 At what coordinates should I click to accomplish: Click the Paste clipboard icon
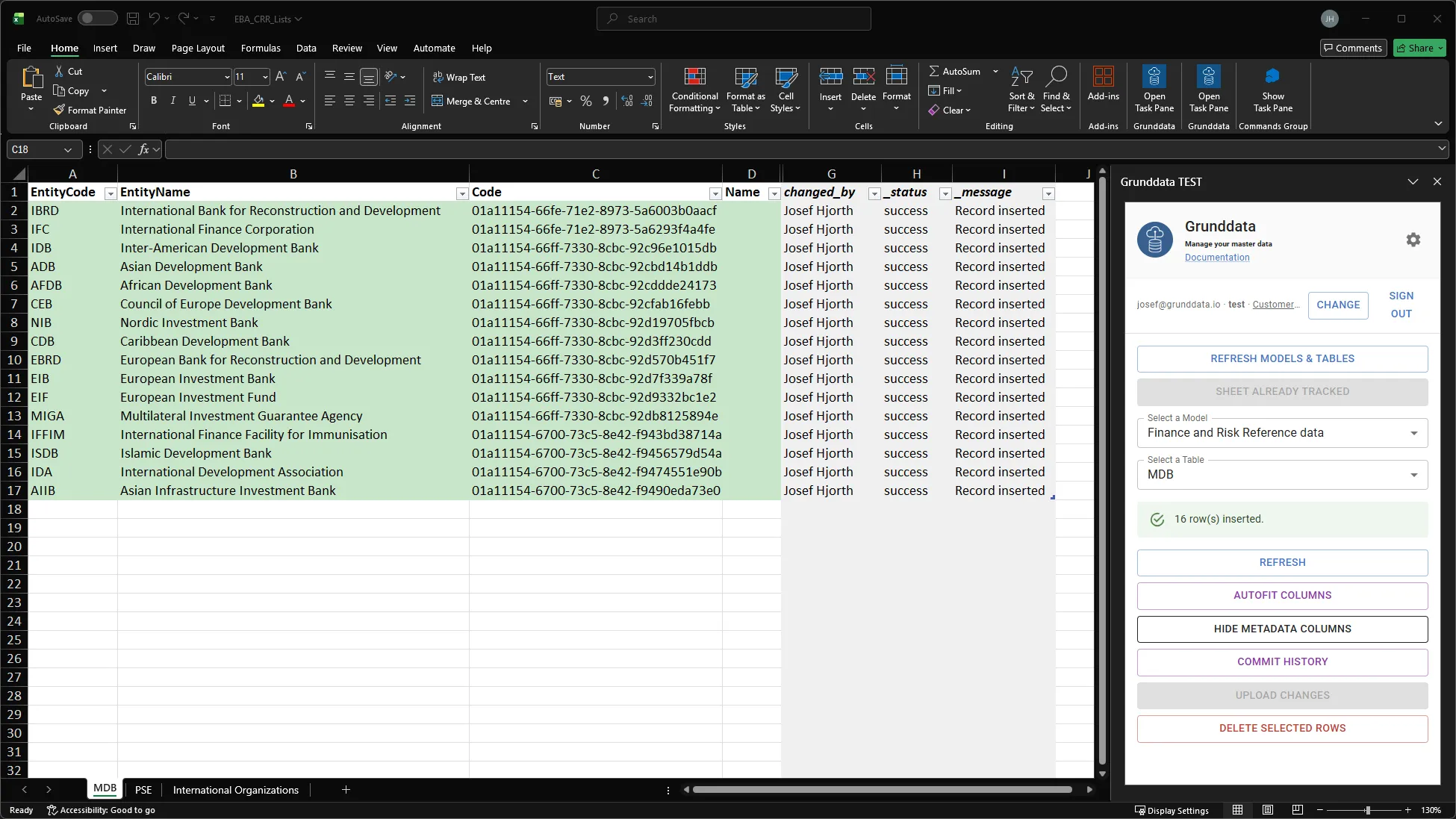point(31,78)
